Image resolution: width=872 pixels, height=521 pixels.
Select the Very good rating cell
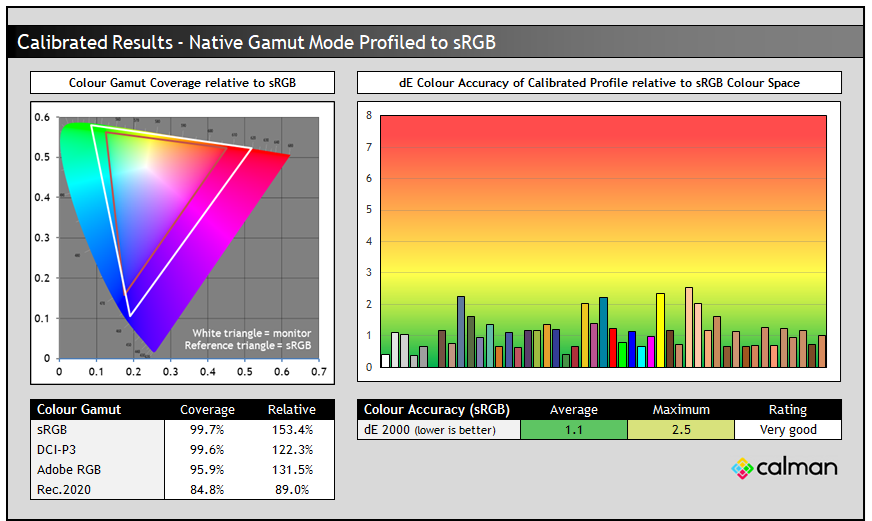pyautogui.click(x=787, y=429)
